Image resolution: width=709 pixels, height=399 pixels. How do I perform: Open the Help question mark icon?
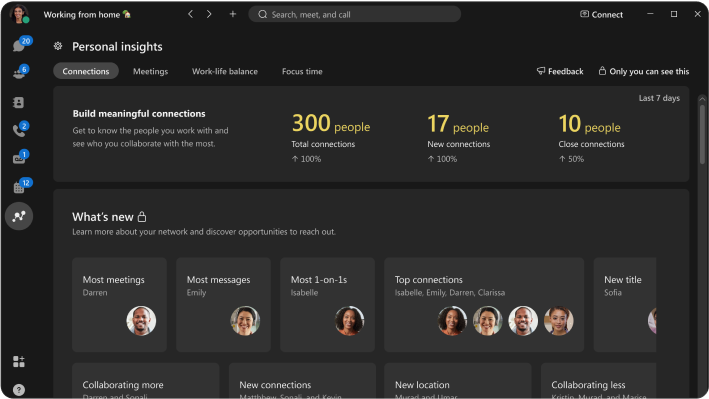(19, 390)
